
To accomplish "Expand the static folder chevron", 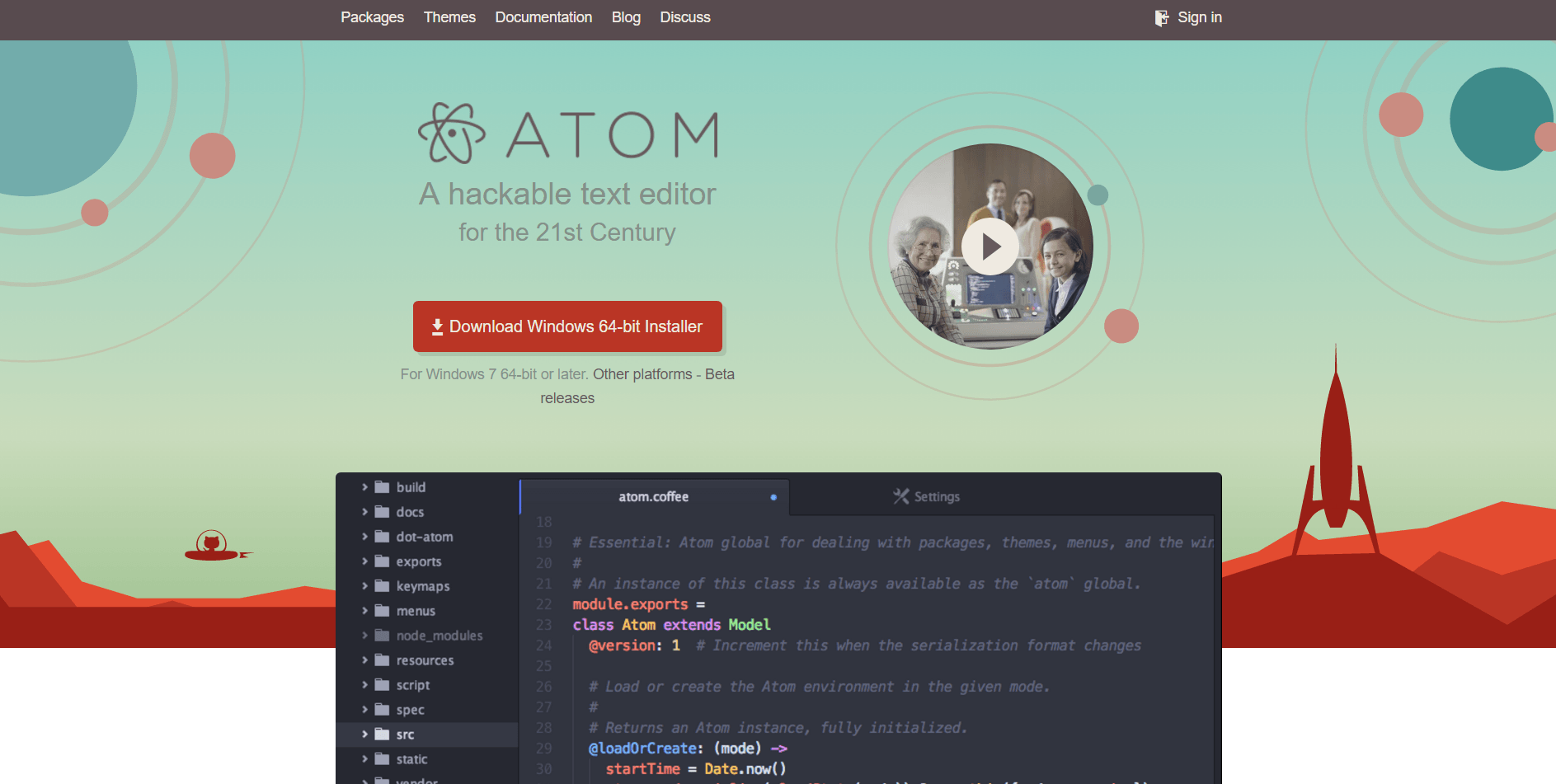I will [364, 759].
